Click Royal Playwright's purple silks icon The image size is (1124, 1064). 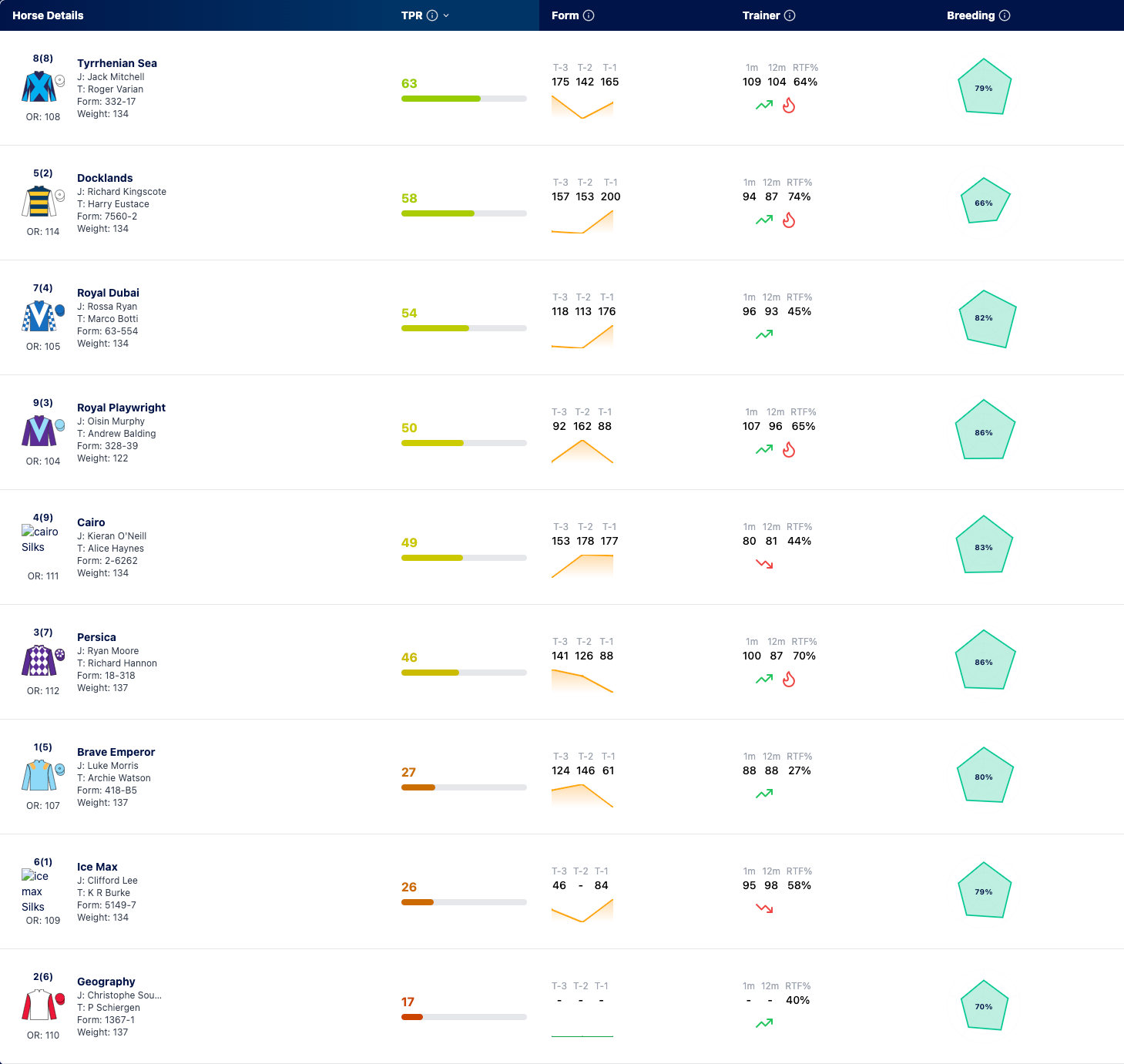(39, 431)
